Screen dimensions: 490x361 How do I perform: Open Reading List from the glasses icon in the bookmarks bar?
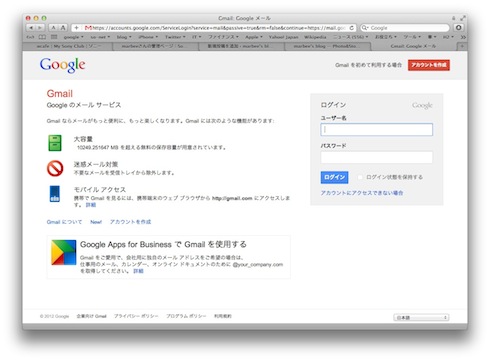coord(30,37)
